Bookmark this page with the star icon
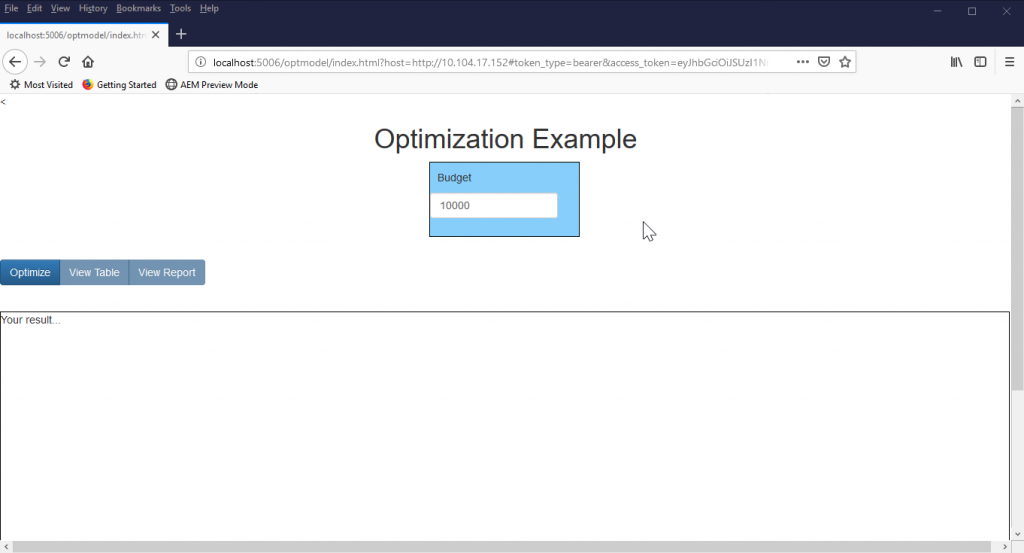The height and width of the screenshot is (553, 1024). (x=845, y=62)
